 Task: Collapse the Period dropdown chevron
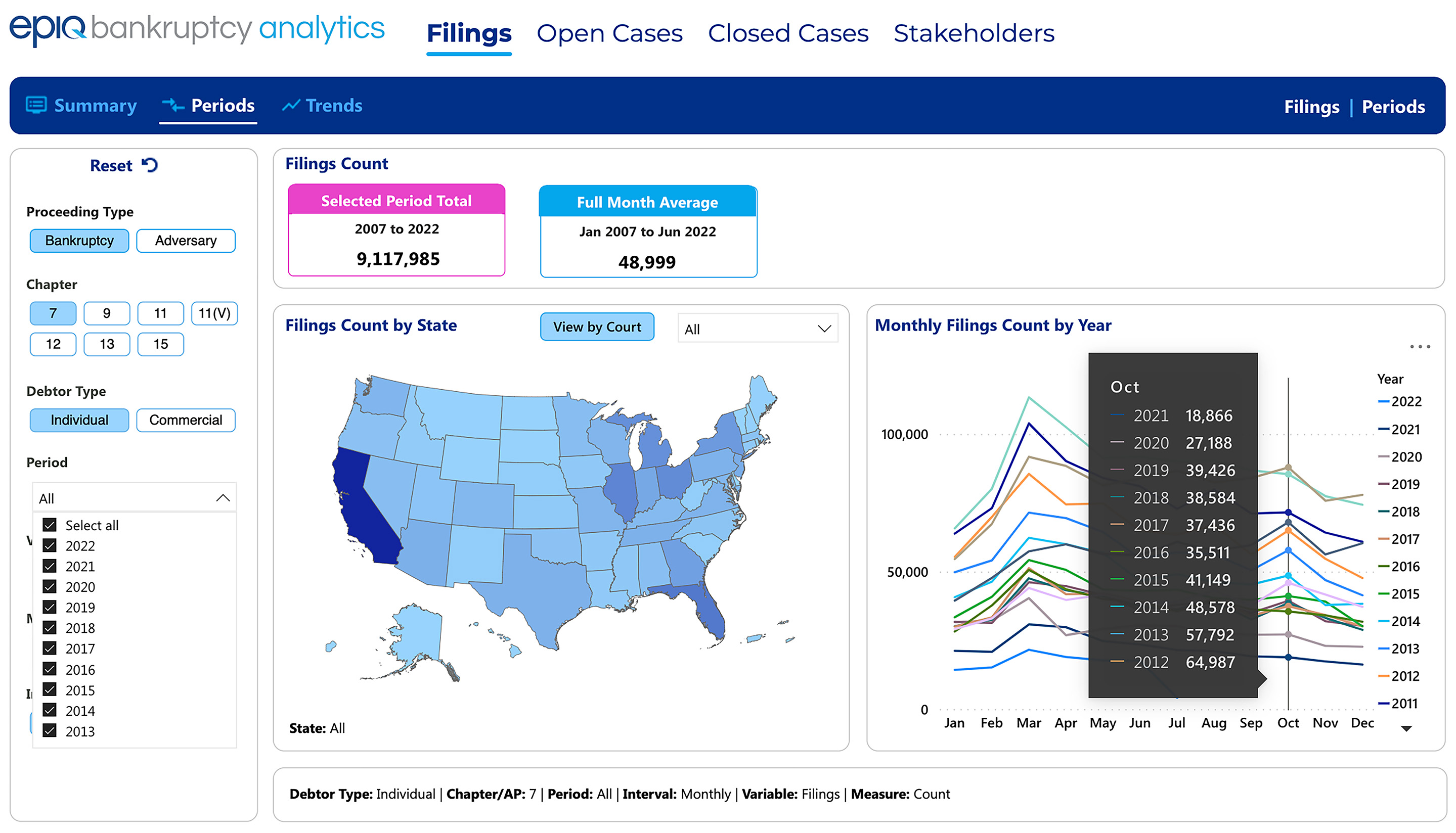(223, 498)
